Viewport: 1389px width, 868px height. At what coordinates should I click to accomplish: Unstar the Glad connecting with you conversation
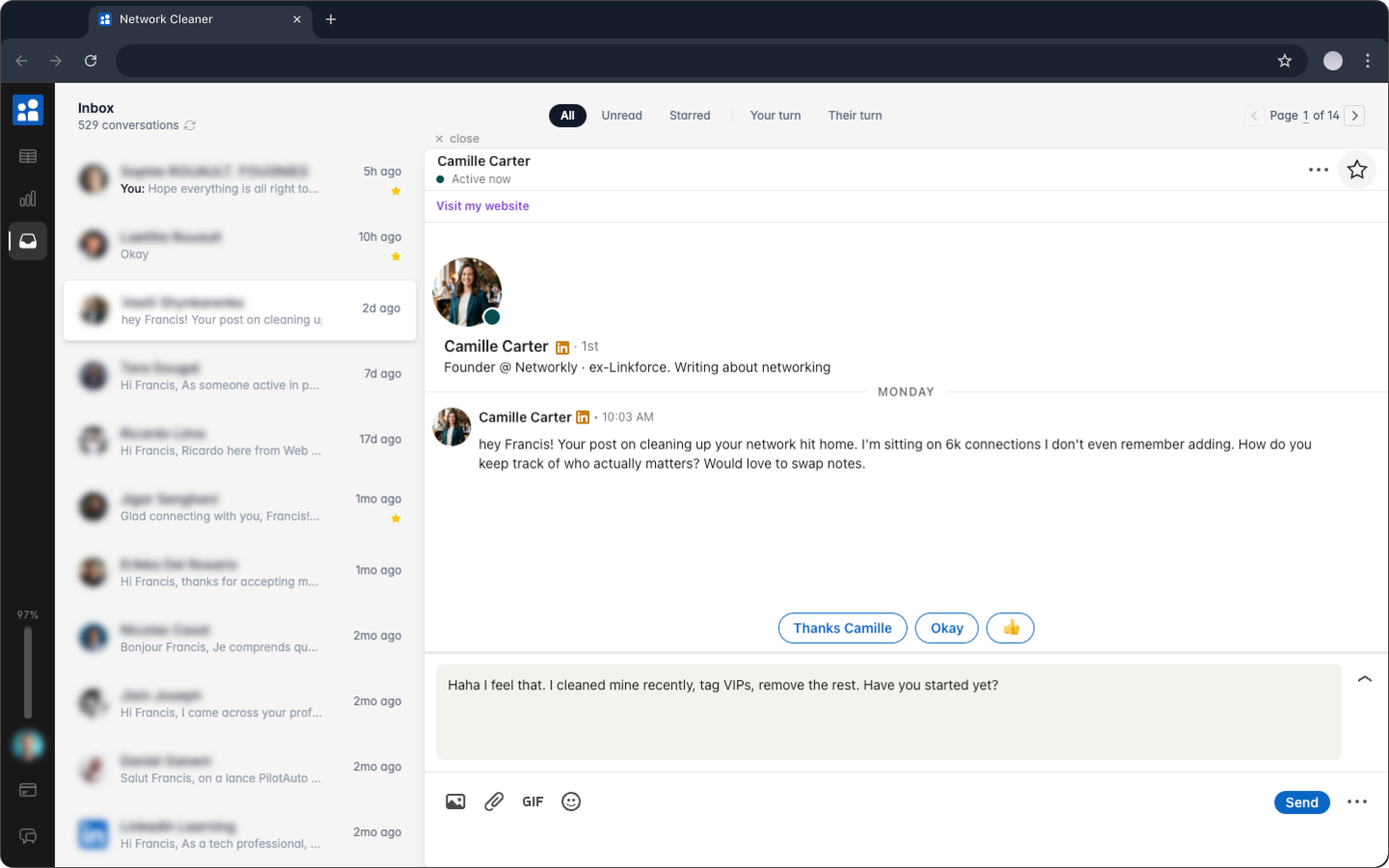click(x=395, y=519)
